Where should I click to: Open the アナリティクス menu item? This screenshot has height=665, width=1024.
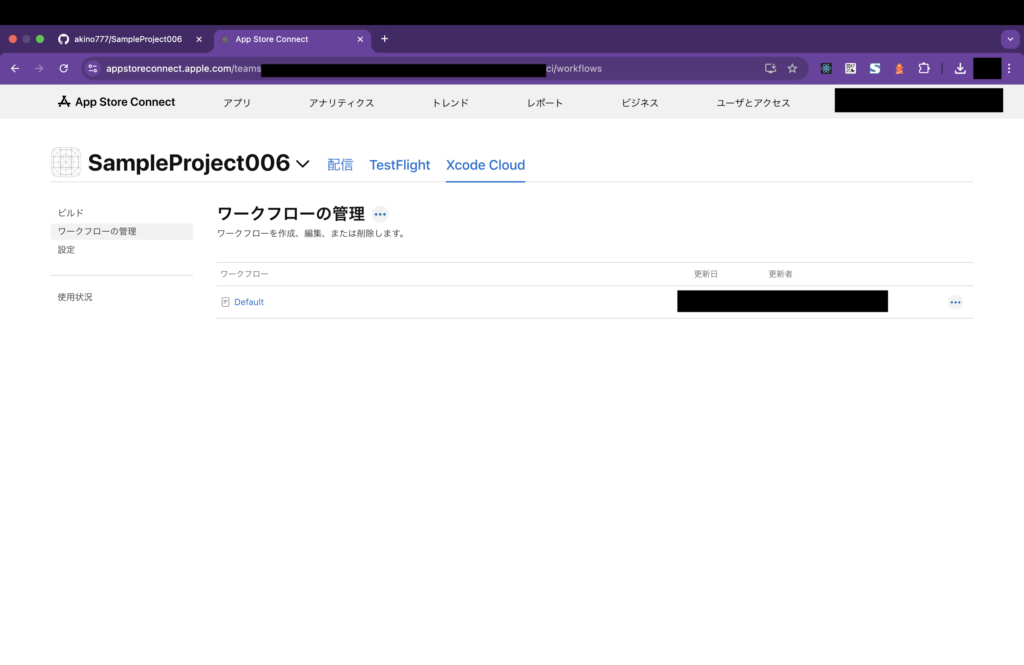point(341,103)
